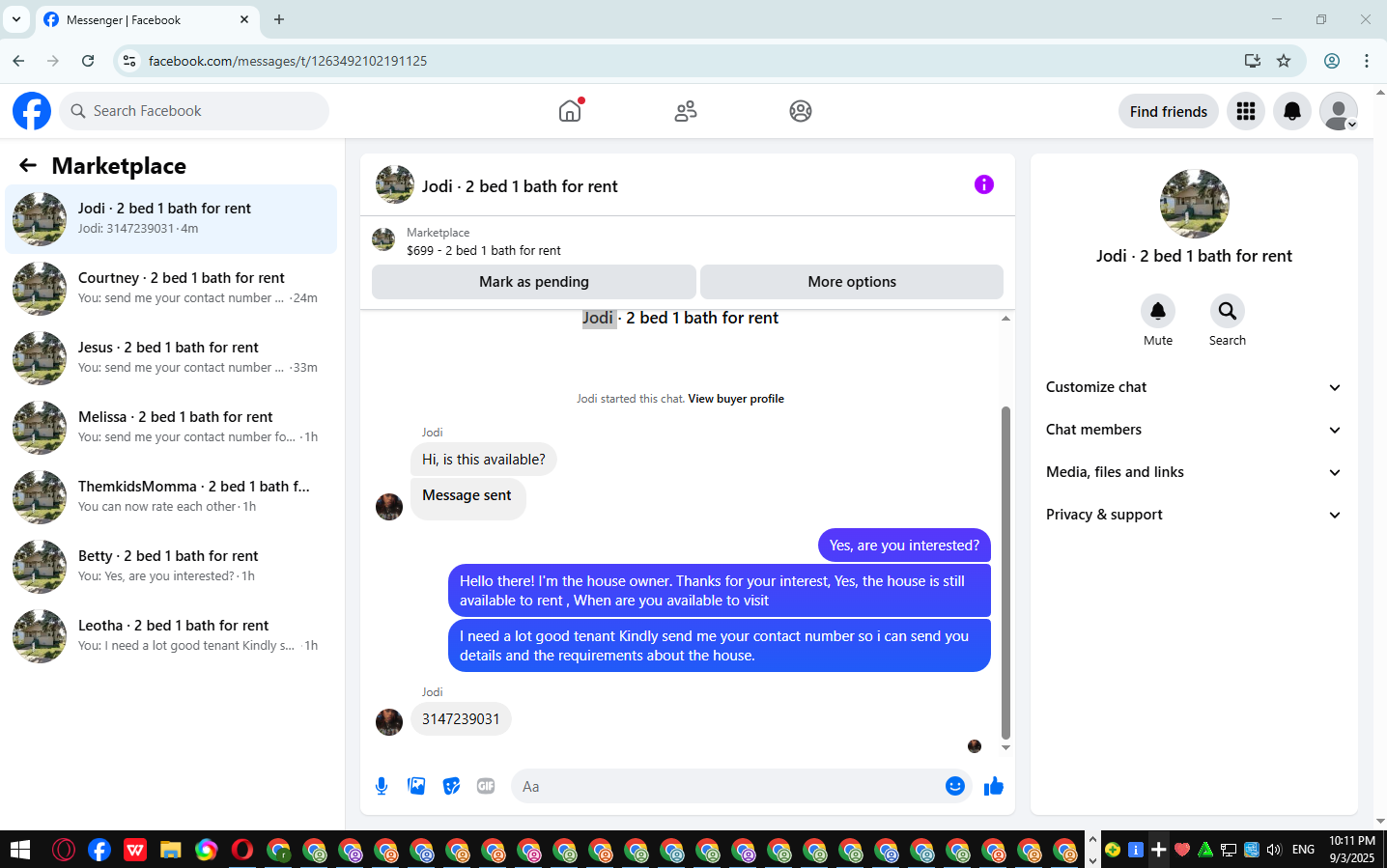Open Jodi conversation in chat list
The width and height of the screenshot is (1387, 868).
point(171,219)
